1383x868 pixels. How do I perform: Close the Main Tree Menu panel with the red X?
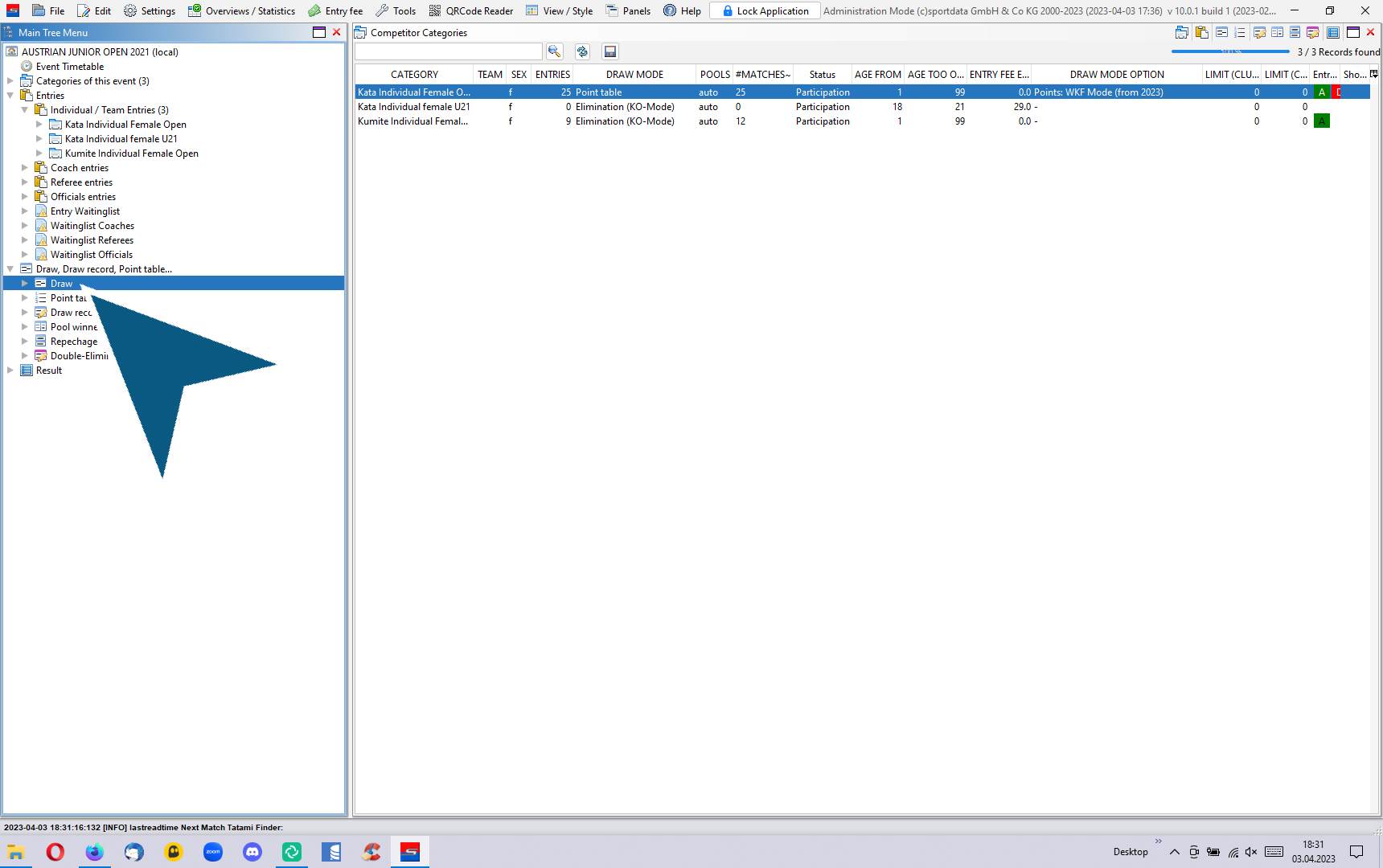coord(337,32)
